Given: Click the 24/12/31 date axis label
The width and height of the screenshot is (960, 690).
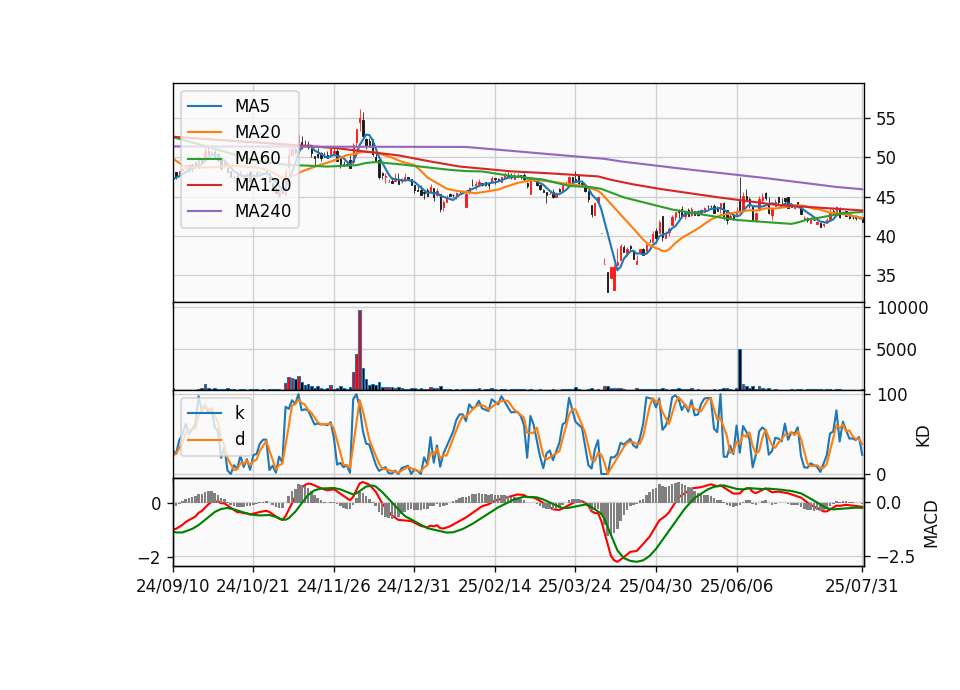Looking at the screenshot, I should tap(414, 586).
